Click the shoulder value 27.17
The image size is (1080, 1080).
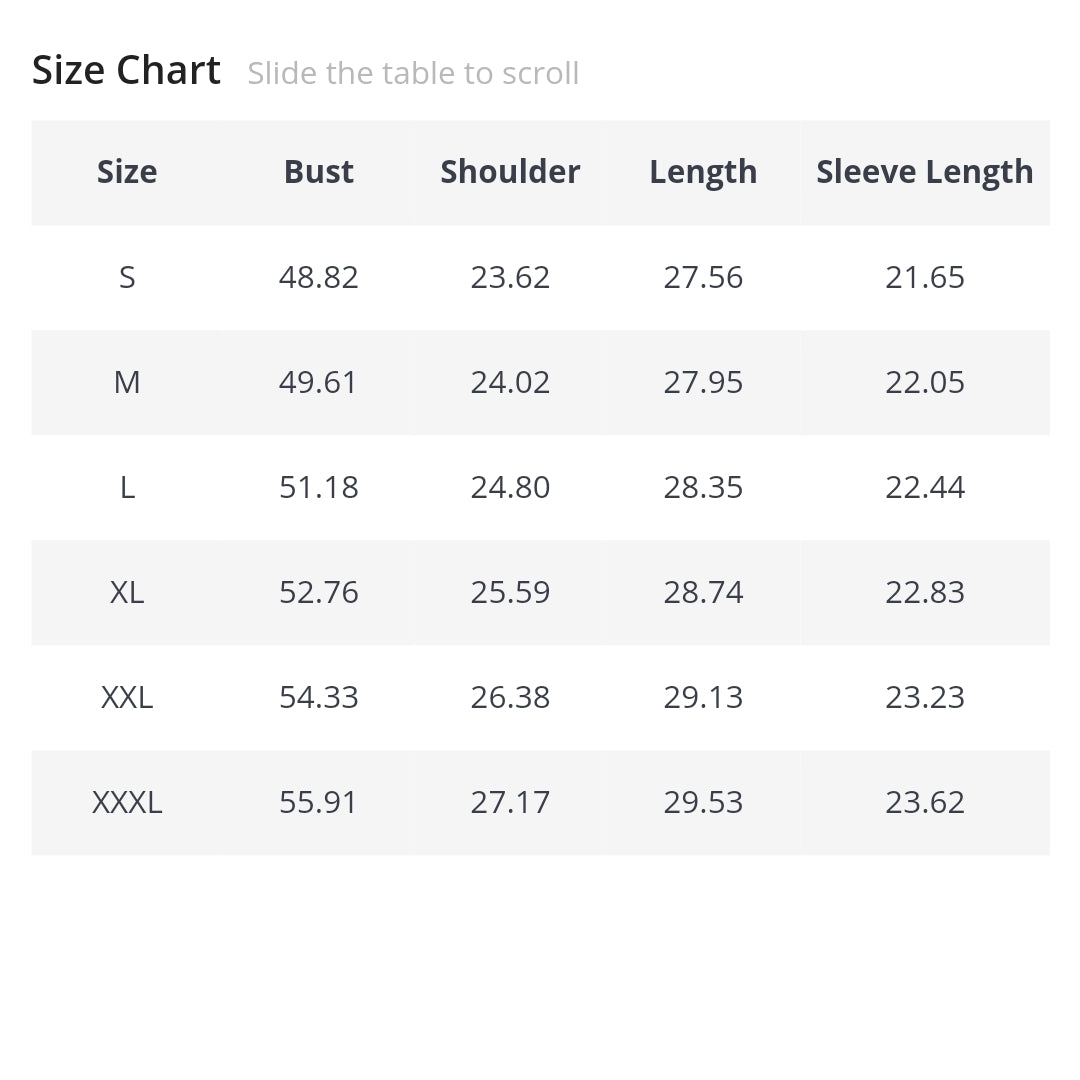510,802
